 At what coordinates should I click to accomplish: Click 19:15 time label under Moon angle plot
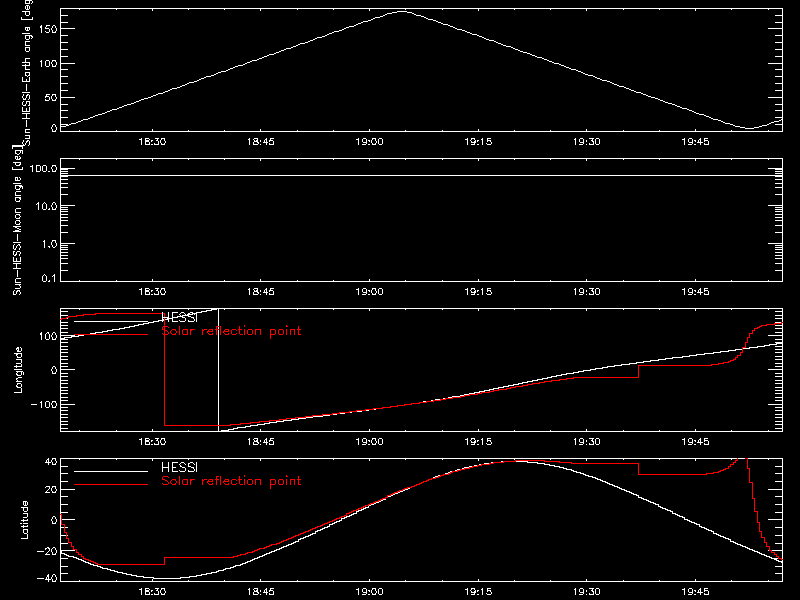click(x=478, y=291)
